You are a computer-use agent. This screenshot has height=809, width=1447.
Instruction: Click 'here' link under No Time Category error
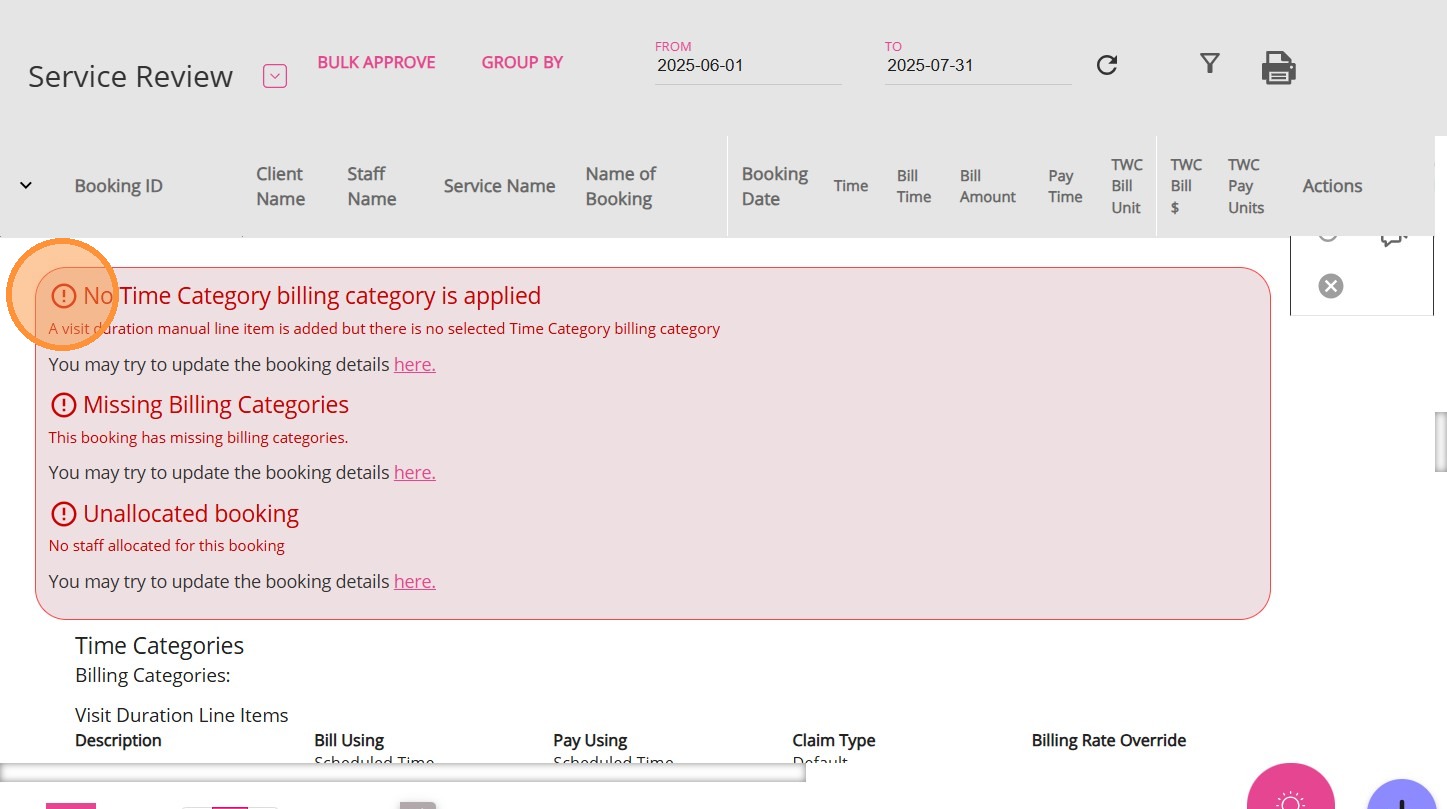414,365
